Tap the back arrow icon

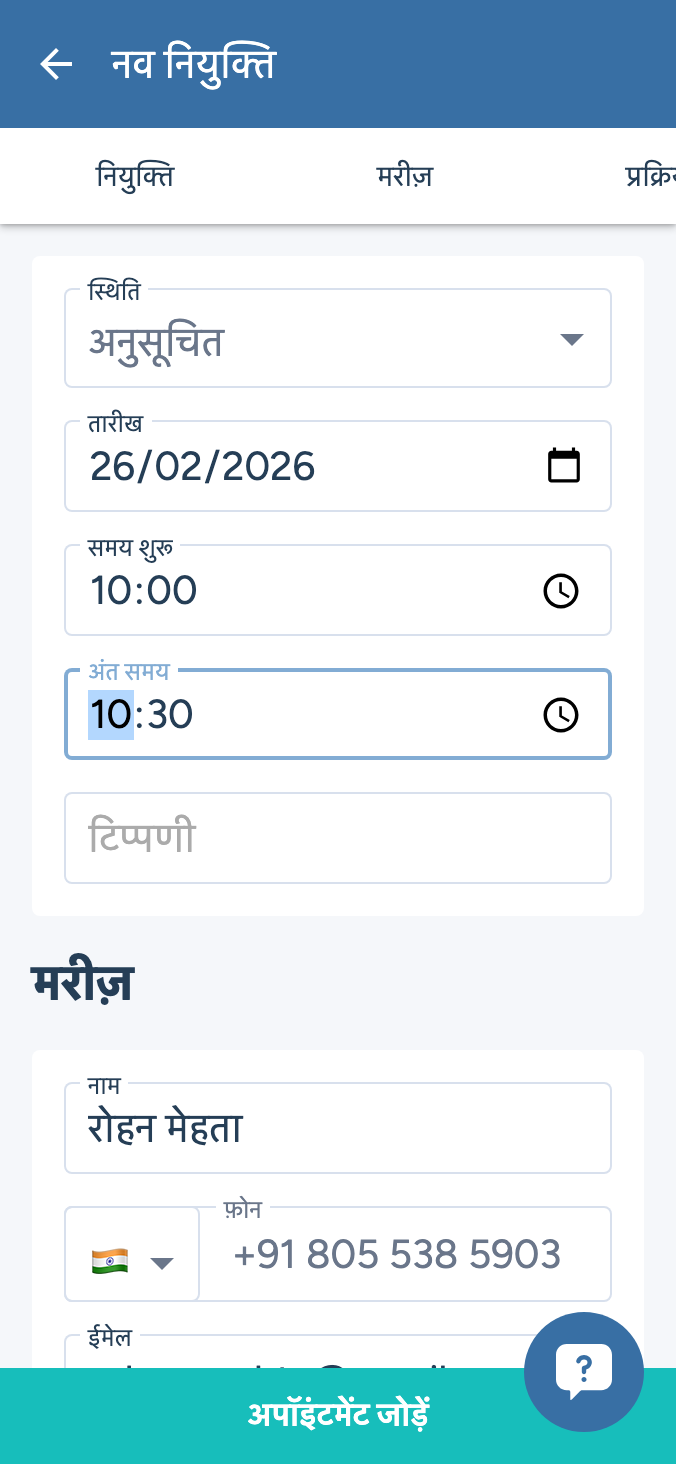[x=56, y=64]
